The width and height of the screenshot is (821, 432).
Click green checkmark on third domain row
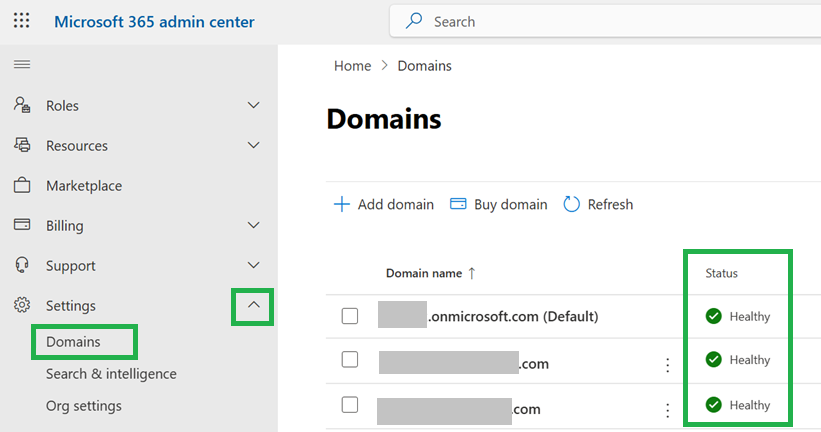click(x=714, y=405)
